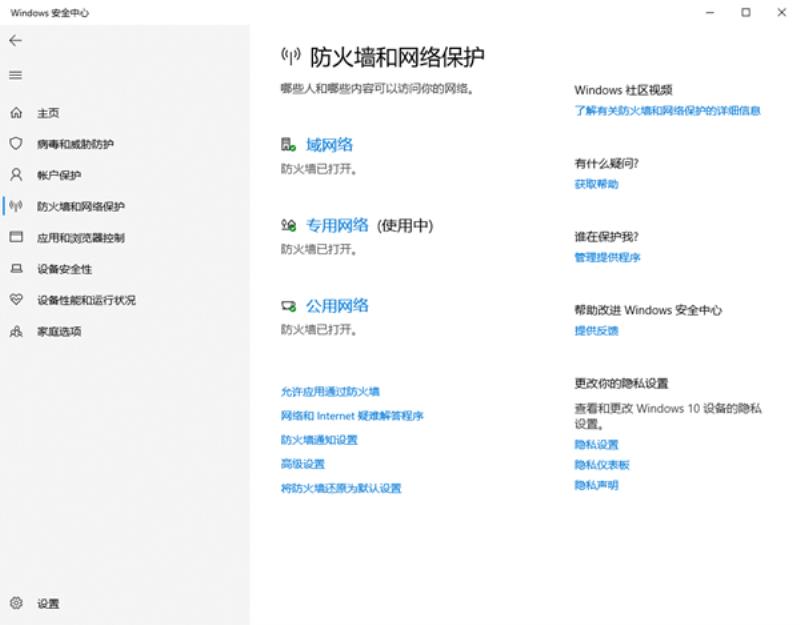Viewport: 800px width, 625px height.
Task: Open 设备性能和运行状况 page
Action: point(86,300)
